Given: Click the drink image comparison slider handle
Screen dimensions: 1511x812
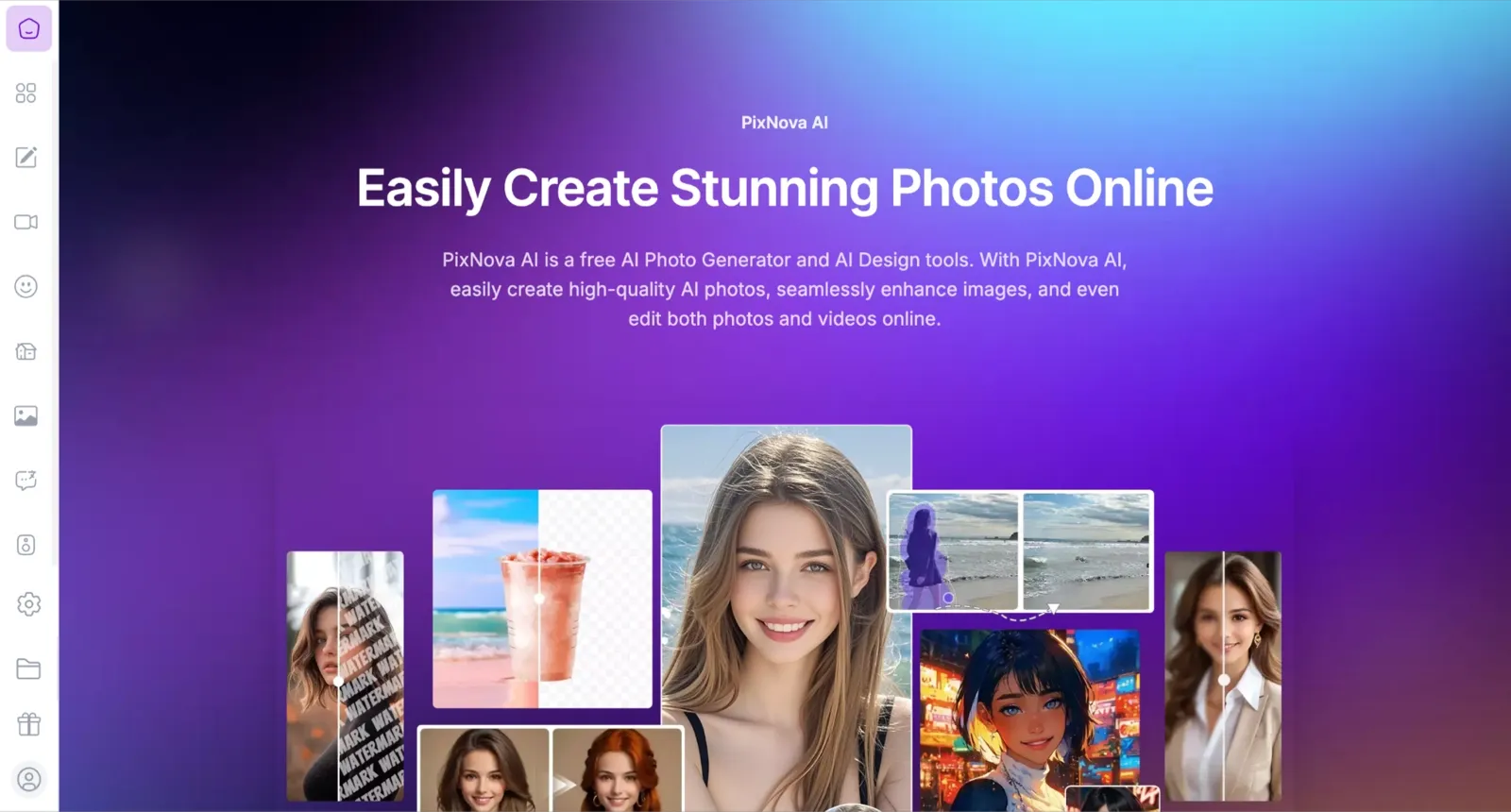Looking at the screenshot, I should point(539,599).
